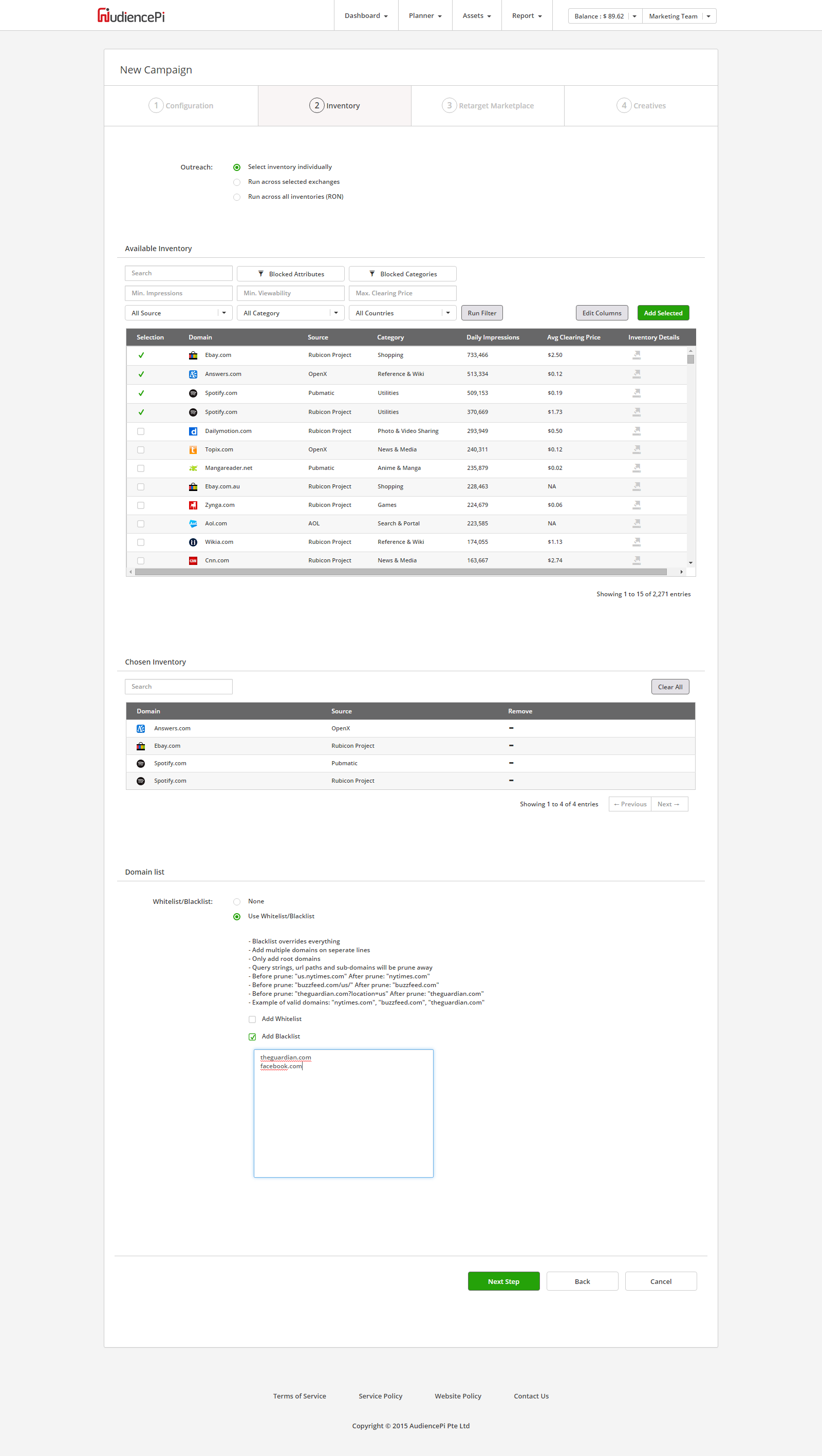
Task: Click filter icon on Blocked Attributes
Action: (x=260, y=274)
